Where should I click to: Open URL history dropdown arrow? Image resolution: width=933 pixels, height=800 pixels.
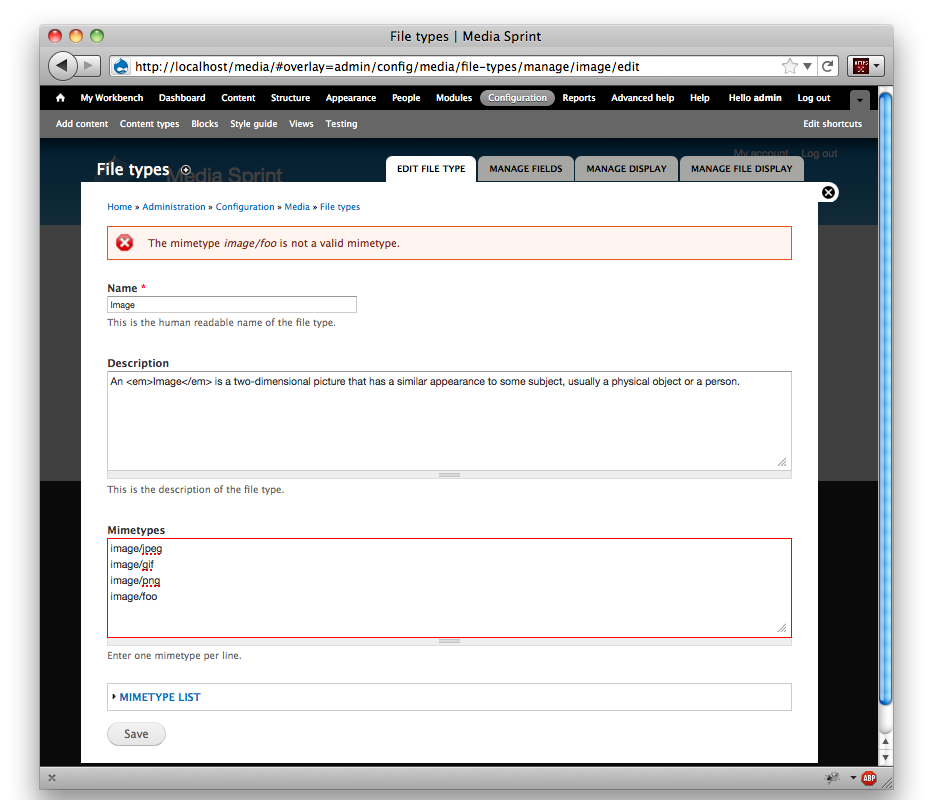(x=807, y=66)
